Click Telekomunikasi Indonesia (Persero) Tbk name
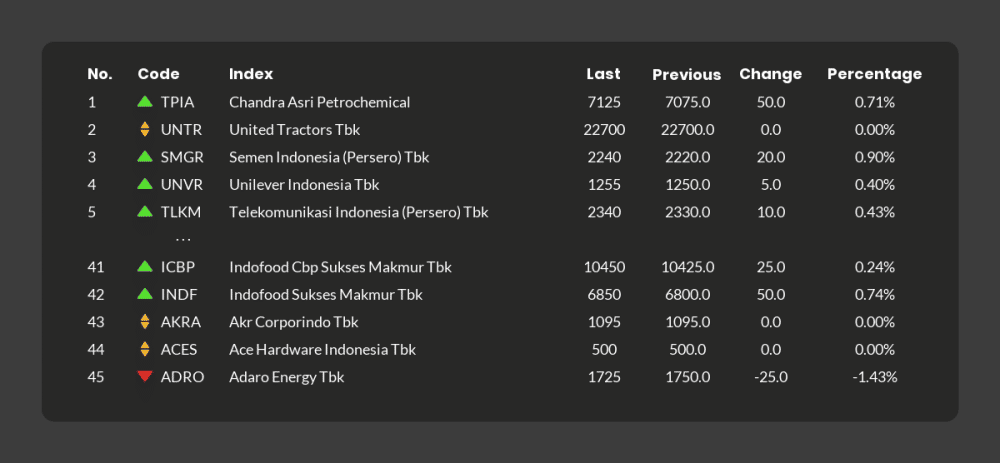The height and width of the screenshot is (463, 1000). 358,212
